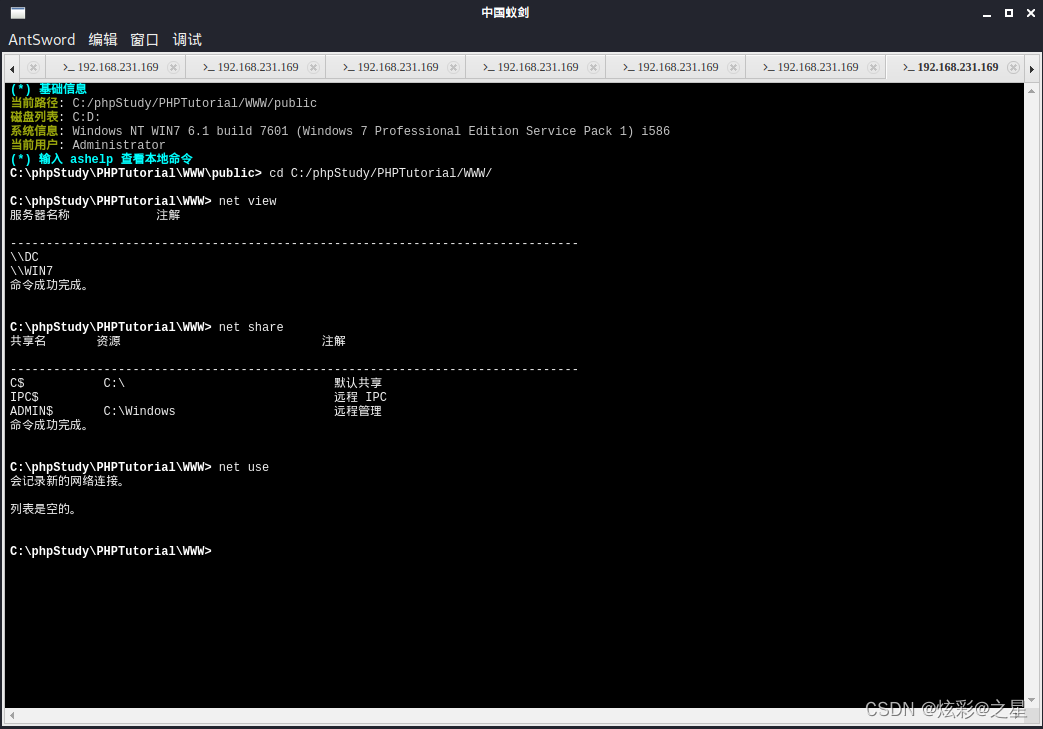Click the "net use" command text
Image resolution: width=1043 pixels, height=729 pixels.
pos(243,468)
